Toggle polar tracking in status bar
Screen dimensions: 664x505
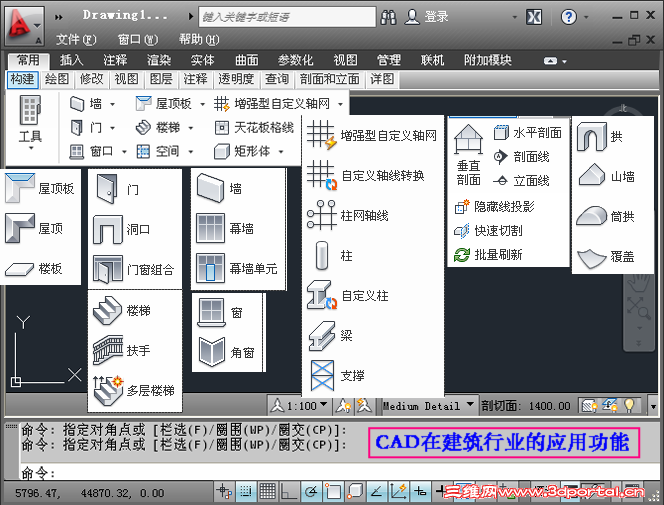point(311,491)
